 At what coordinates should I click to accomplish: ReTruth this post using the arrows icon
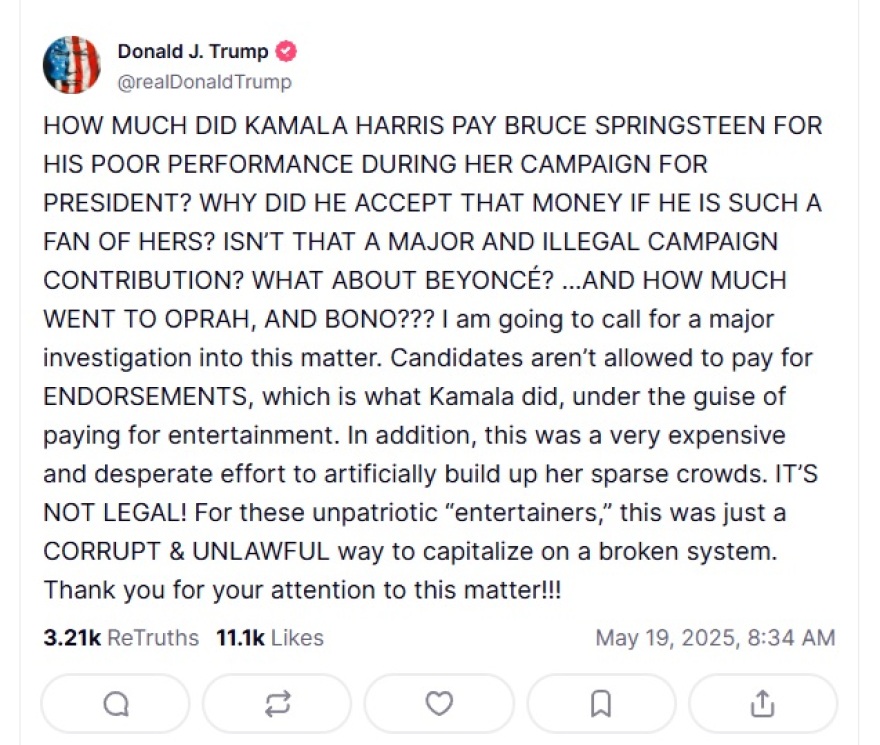277,704
